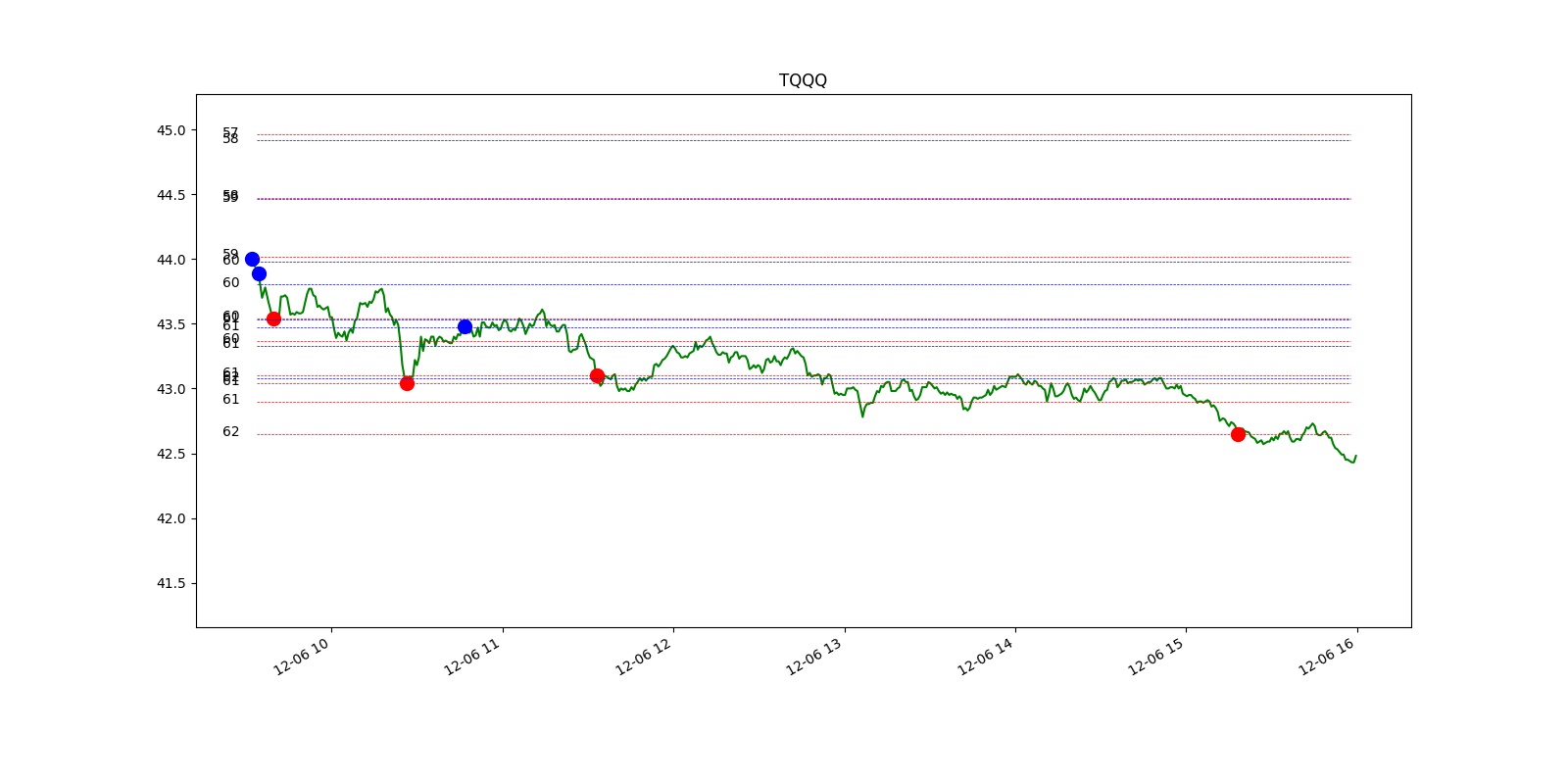Image resolution: width=1568 pixels, height=784 pixels.
Task: Click the label 60 near 43.8 line
Action: point(230,283)
